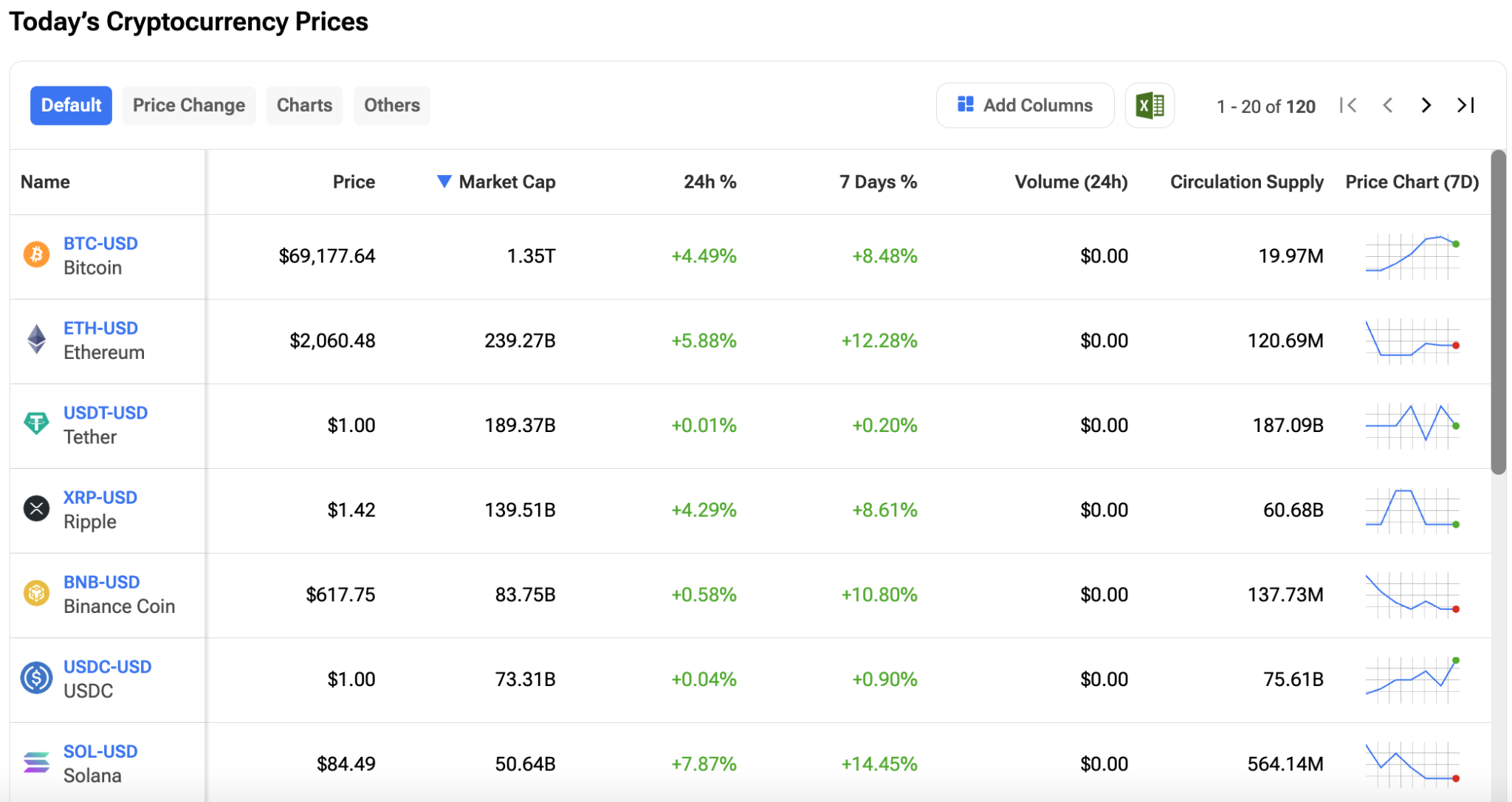Click the Ethereum diamond logo
Viewport: 1512px width, 802px height.
point(36,340)
